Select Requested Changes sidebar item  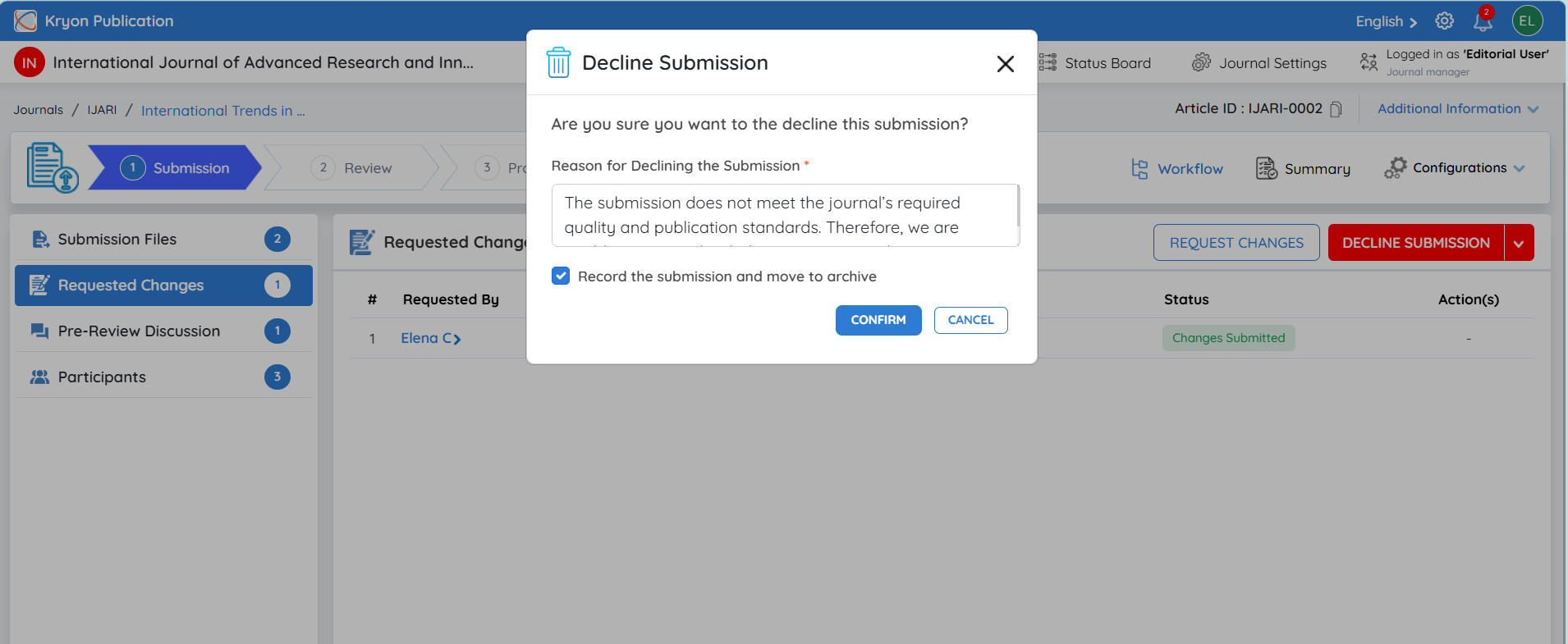point(163,285)
